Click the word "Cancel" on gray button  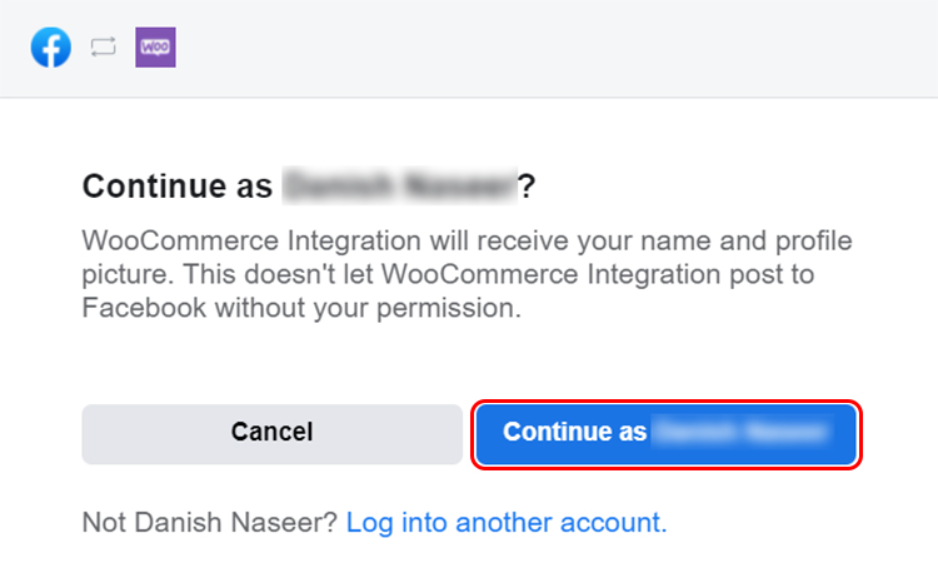click(x=272, y=432)
